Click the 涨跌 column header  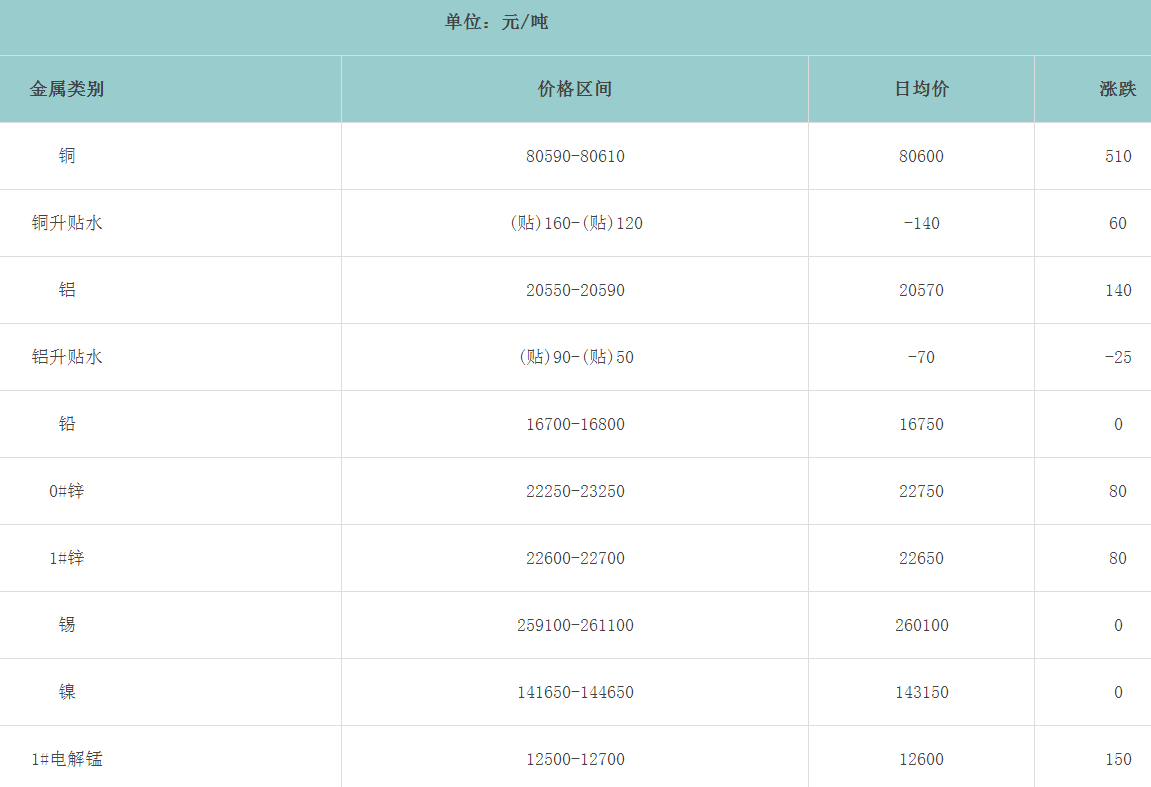(1117, 89)
